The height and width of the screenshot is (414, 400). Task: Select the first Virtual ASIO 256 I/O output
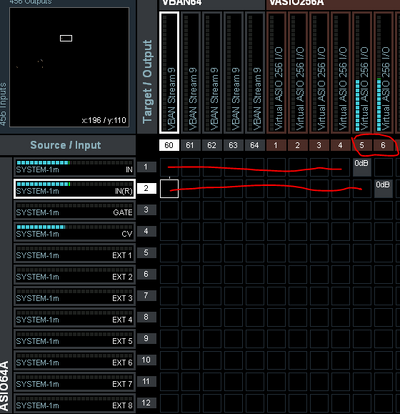(276, 72)
